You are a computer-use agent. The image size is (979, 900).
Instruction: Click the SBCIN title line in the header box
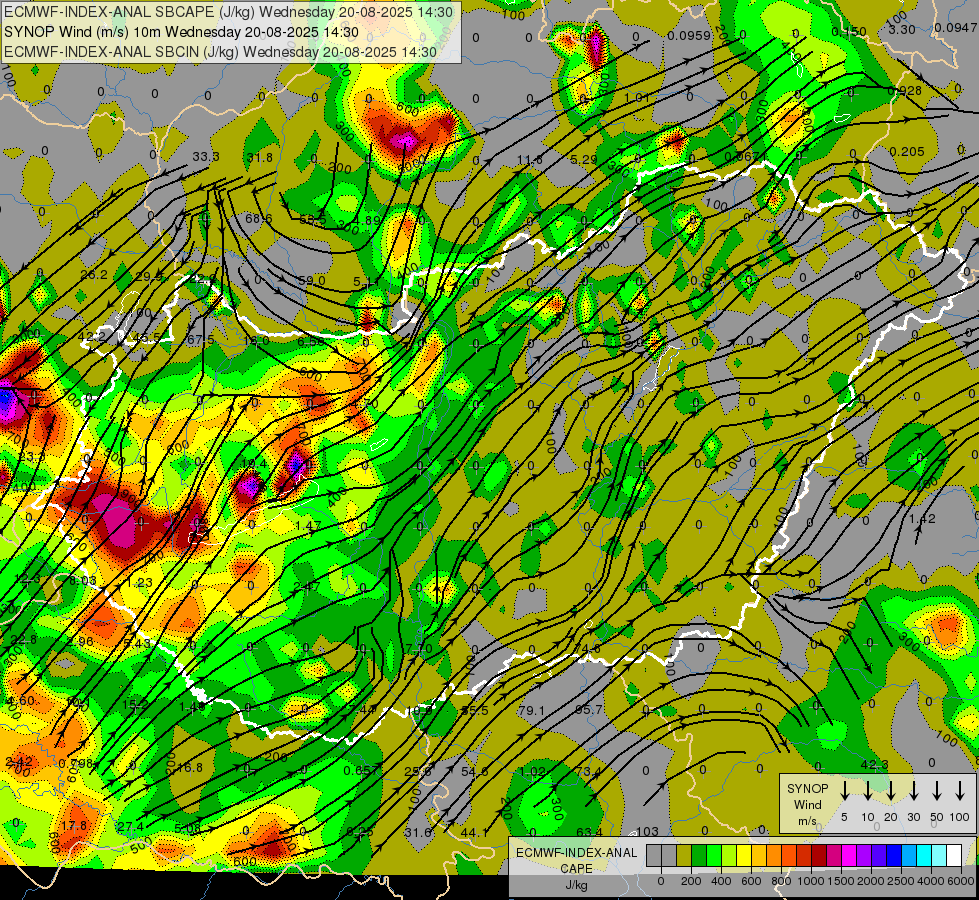220,52
